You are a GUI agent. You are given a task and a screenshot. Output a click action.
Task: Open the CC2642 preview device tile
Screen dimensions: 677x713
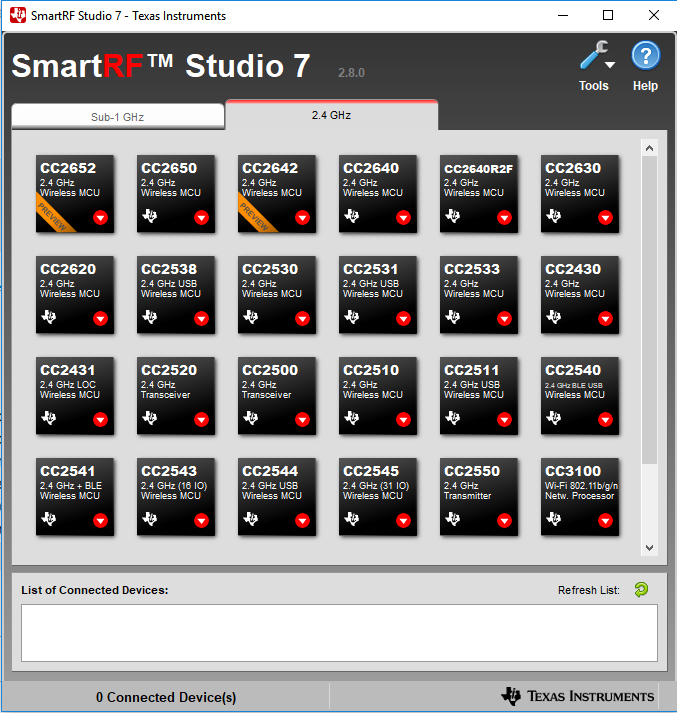[277, 194]
